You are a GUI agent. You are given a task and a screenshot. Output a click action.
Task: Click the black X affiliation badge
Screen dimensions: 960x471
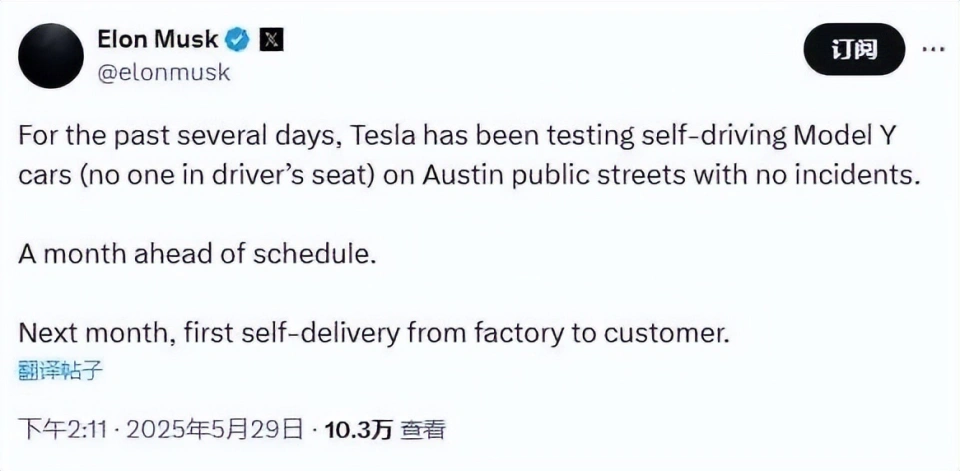271,40
